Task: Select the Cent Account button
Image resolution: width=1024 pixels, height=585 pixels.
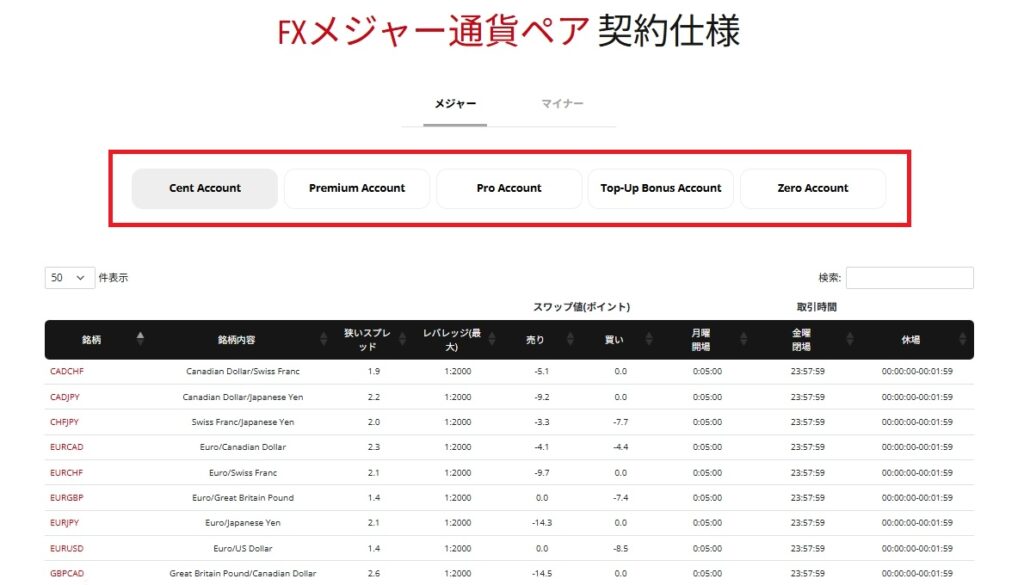Action: [x=205, y=188]
